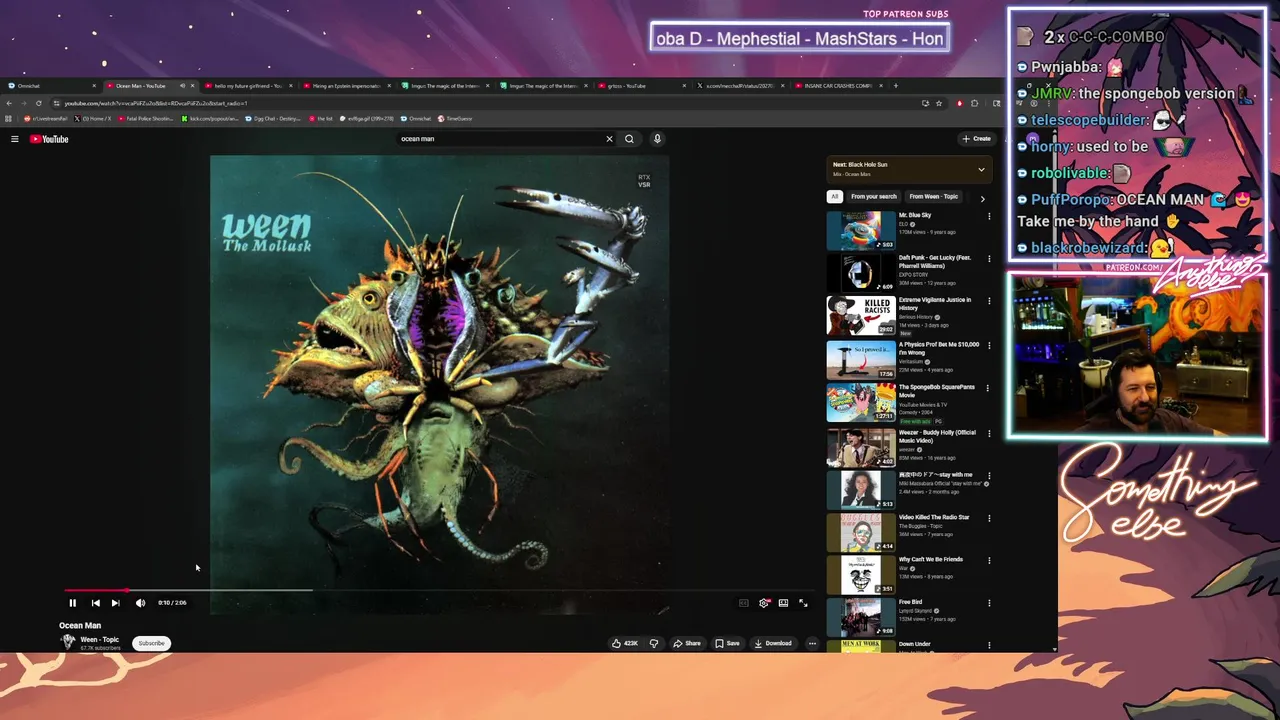The image size is (1280, 720).
Task: Seek on the red video progress bar
Action: tap(437, 590)
